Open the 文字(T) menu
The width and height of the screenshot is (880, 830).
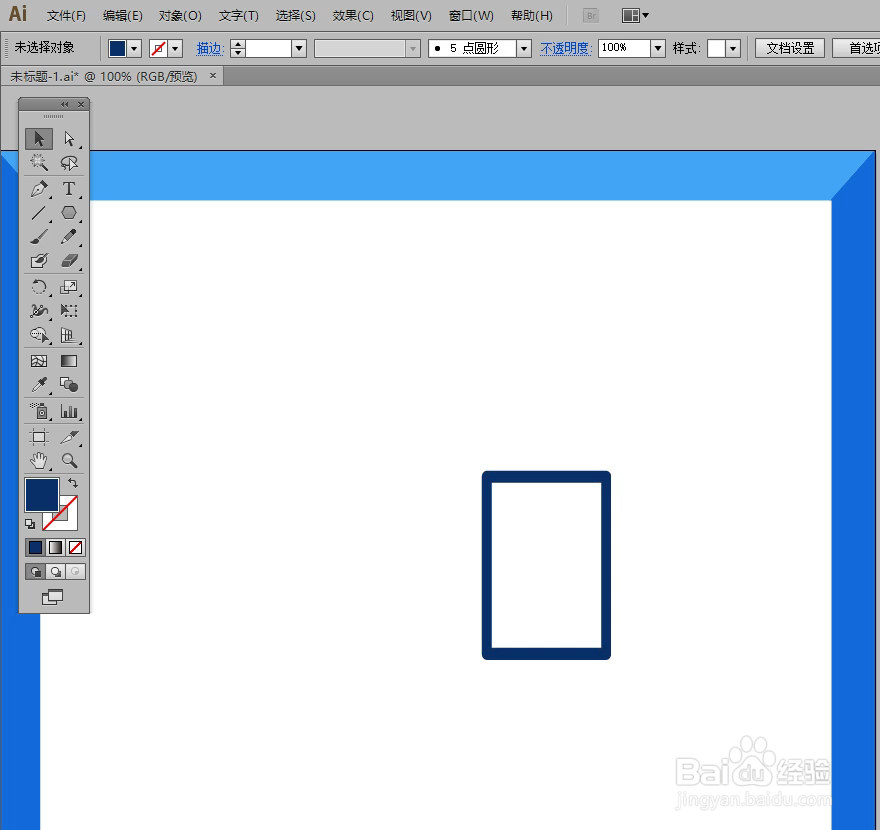coord(239,16)
